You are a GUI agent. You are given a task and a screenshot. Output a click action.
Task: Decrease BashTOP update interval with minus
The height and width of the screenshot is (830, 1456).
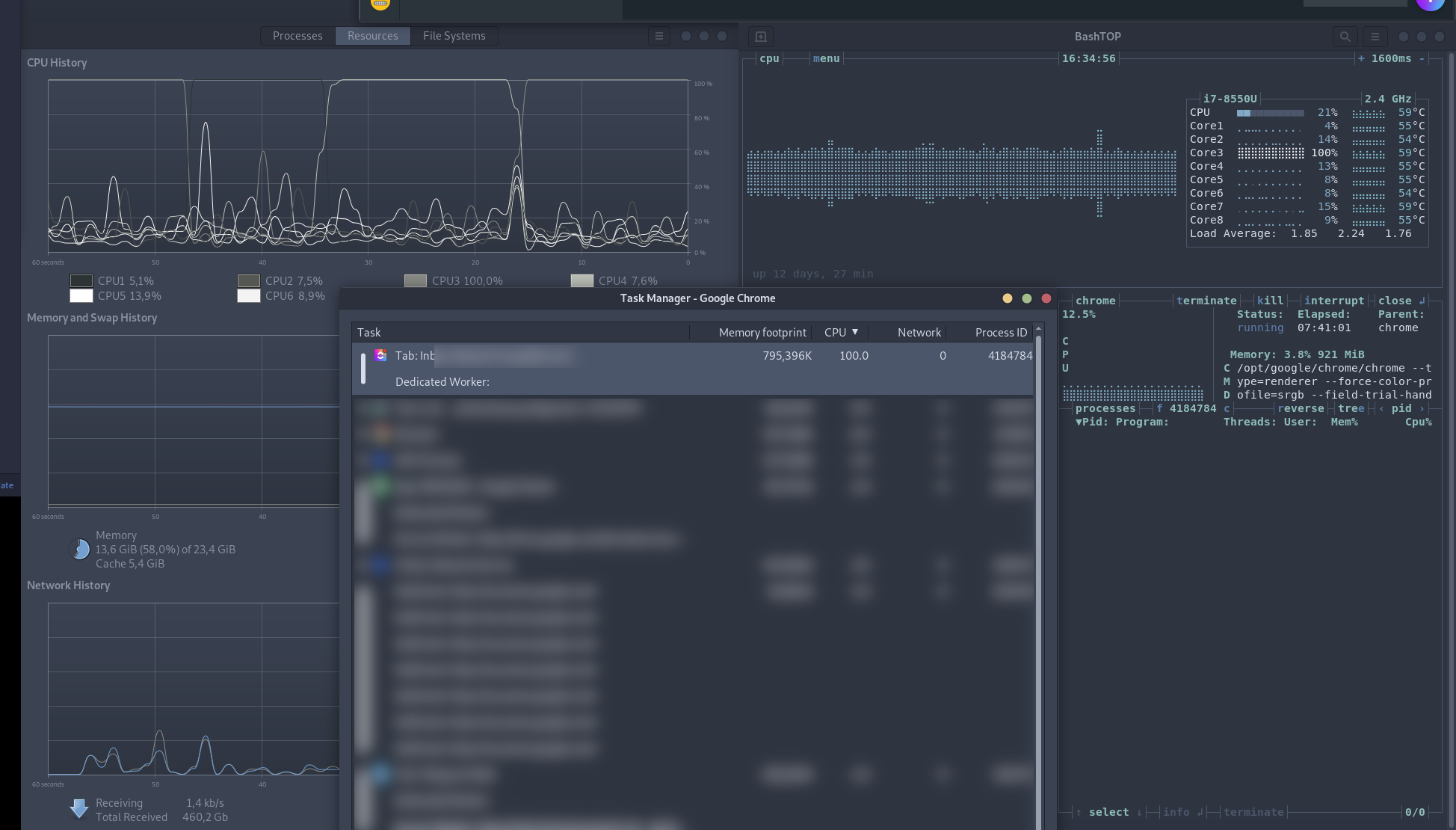[x=1422, y=58]
